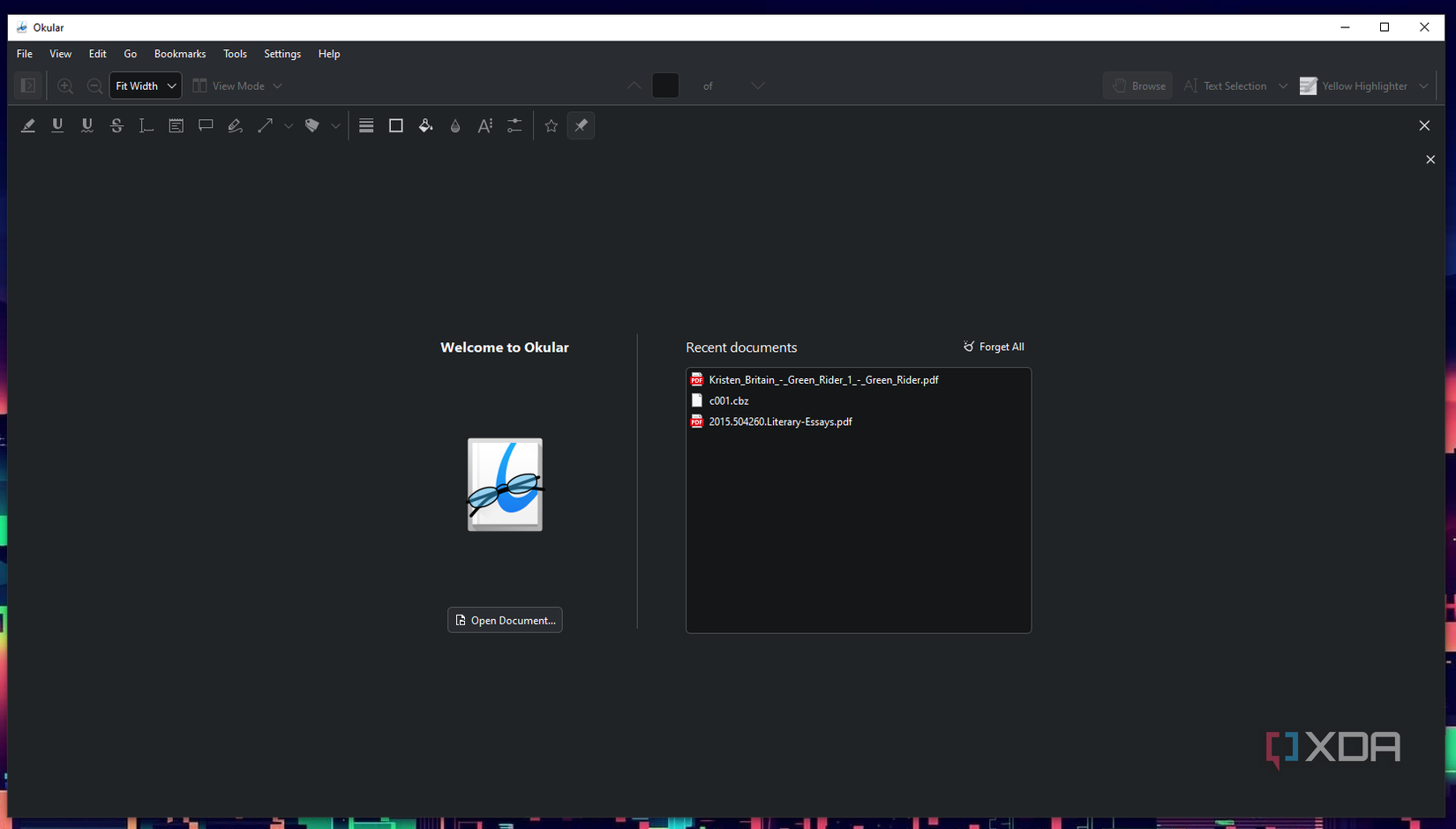Select the Arrow annotation tool

265,125
